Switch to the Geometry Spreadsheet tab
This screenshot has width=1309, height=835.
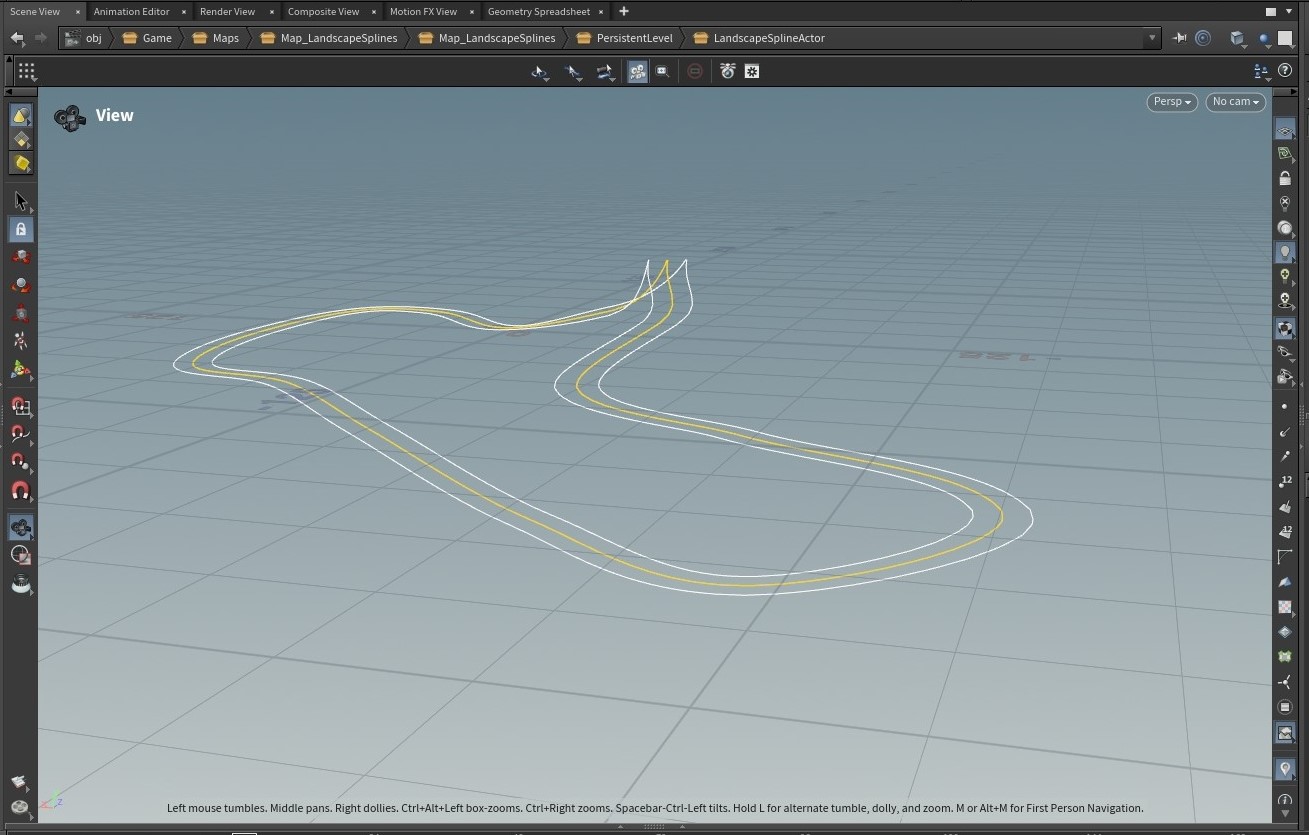coord(538,12)
